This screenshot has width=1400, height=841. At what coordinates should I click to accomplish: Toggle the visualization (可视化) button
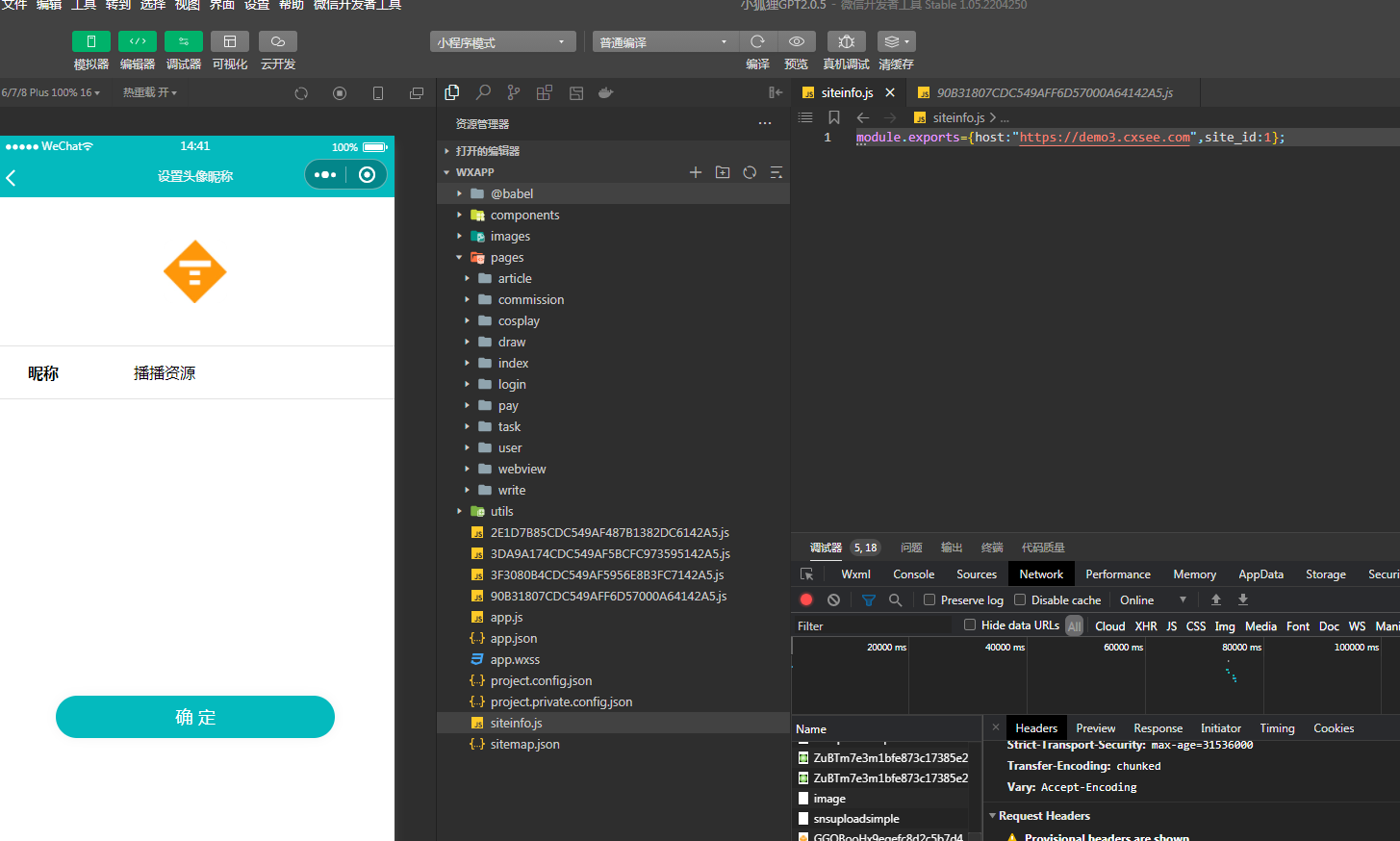(x=230, y=41)
